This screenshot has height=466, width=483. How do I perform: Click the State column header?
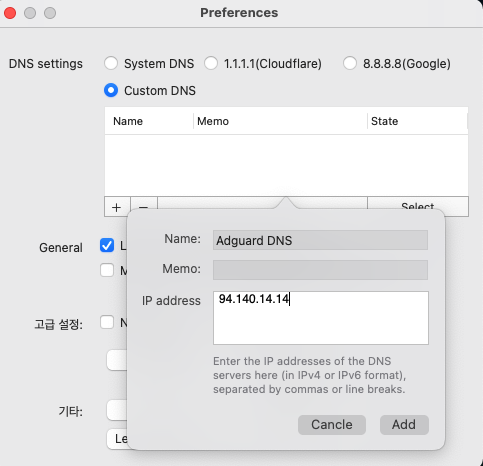417,121
